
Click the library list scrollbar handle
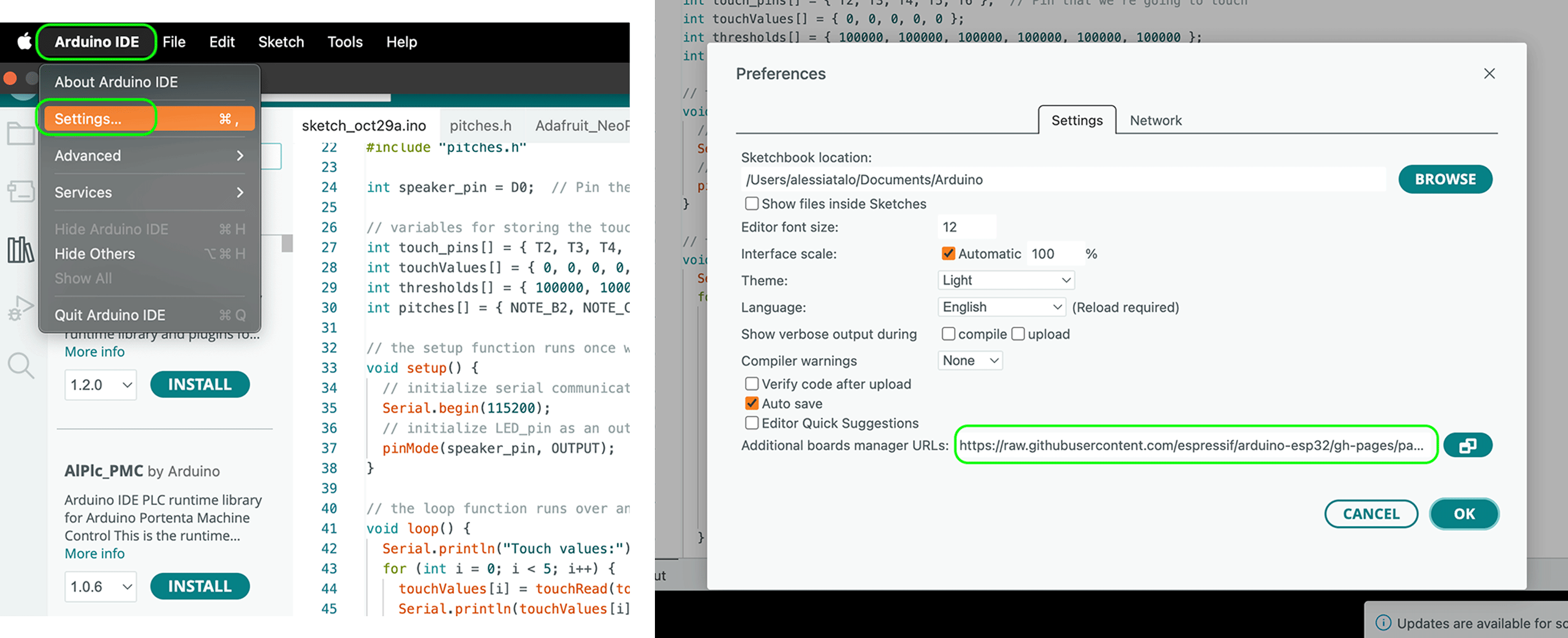[287, 243]
